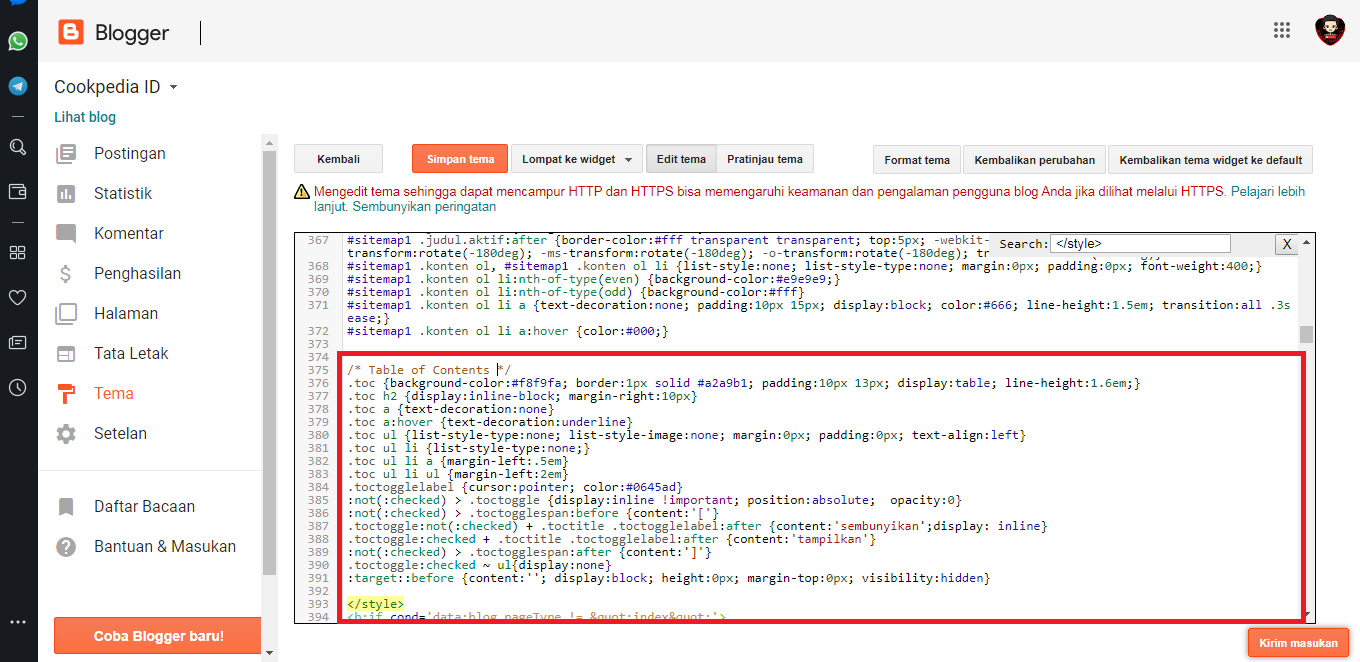Viewport: 1360px width, 662px height.
Task: Click the Coba Blogger baru! button
Action: [158, 636]
